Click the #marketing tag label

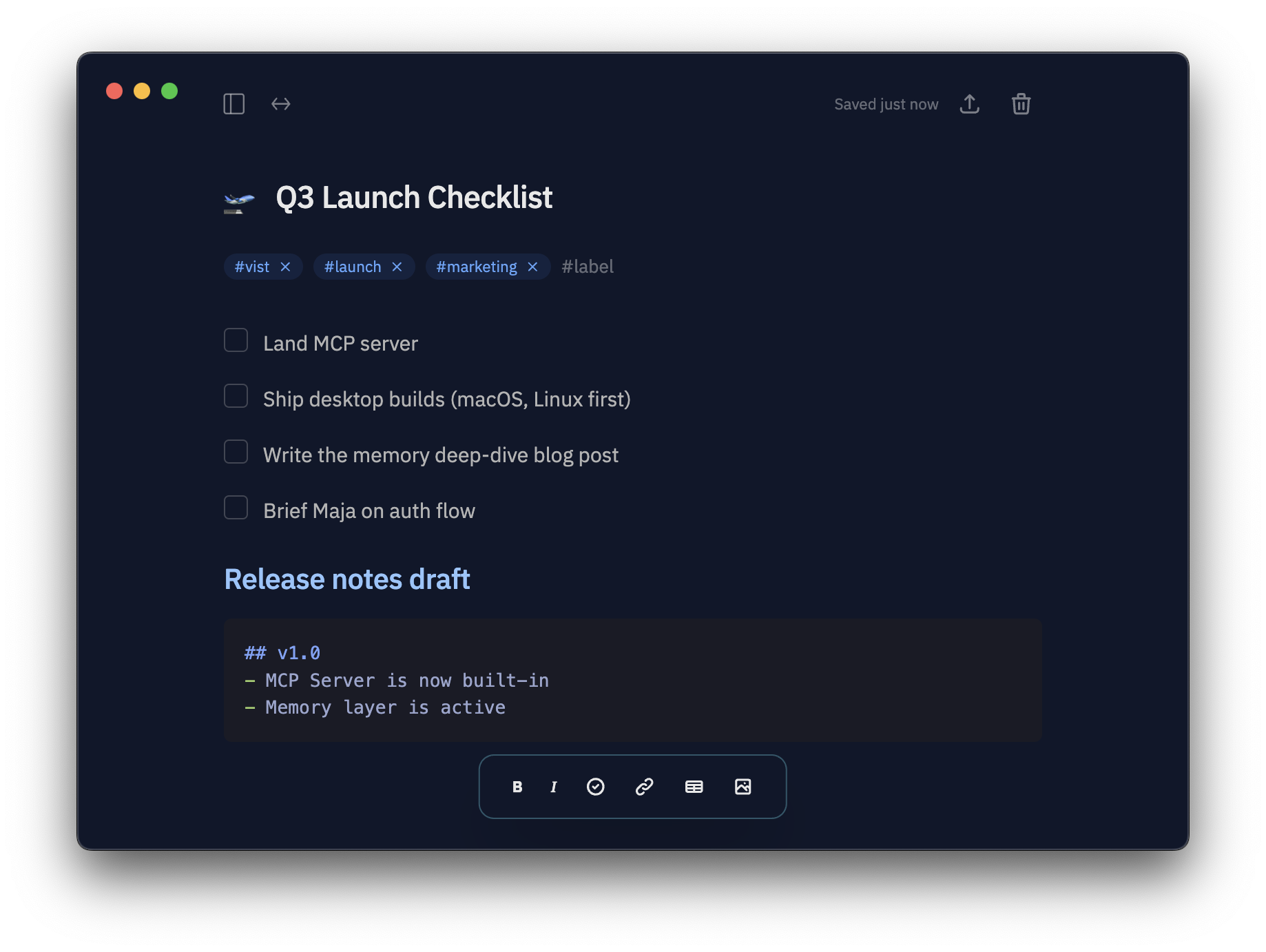coord(477,267)
